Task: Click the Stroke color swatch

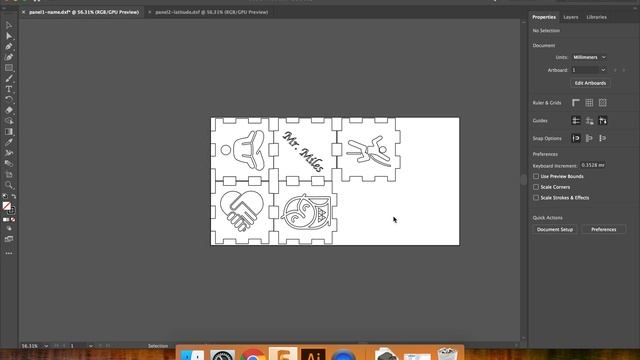Action: click(11, 211)
